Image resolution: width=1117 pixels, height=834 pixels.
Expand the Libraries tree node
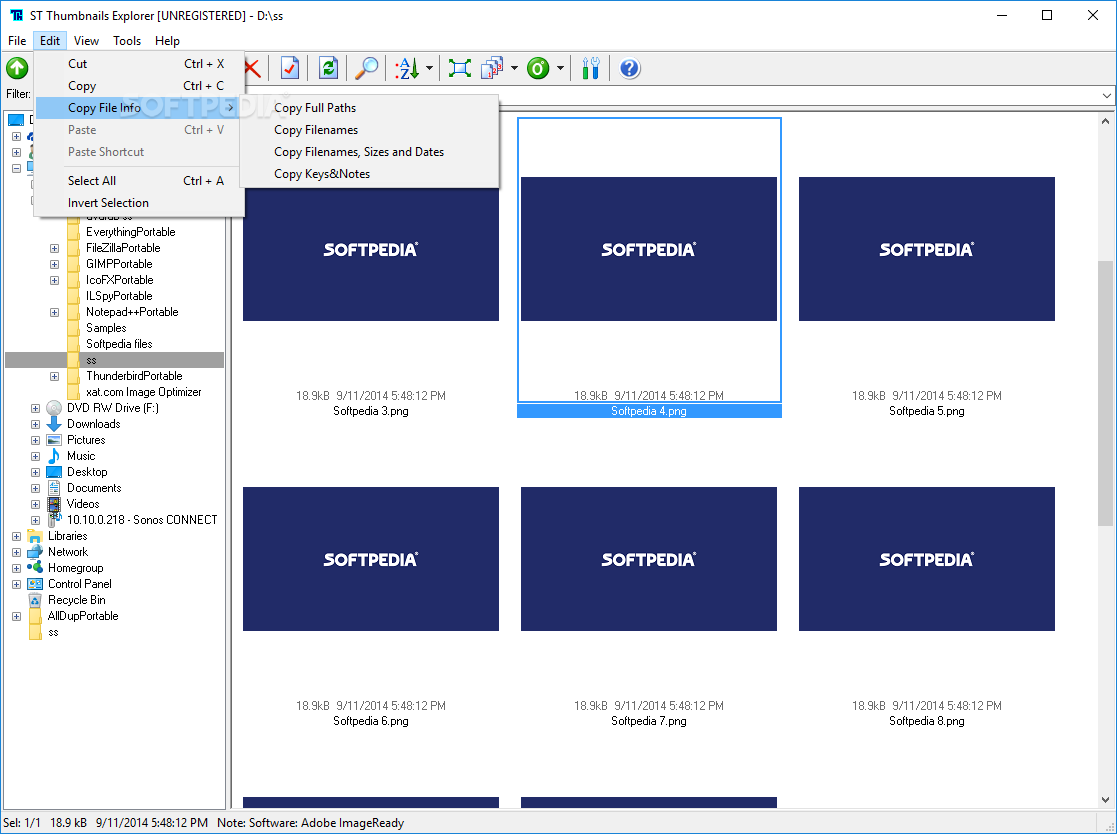[x=16, y=536]
